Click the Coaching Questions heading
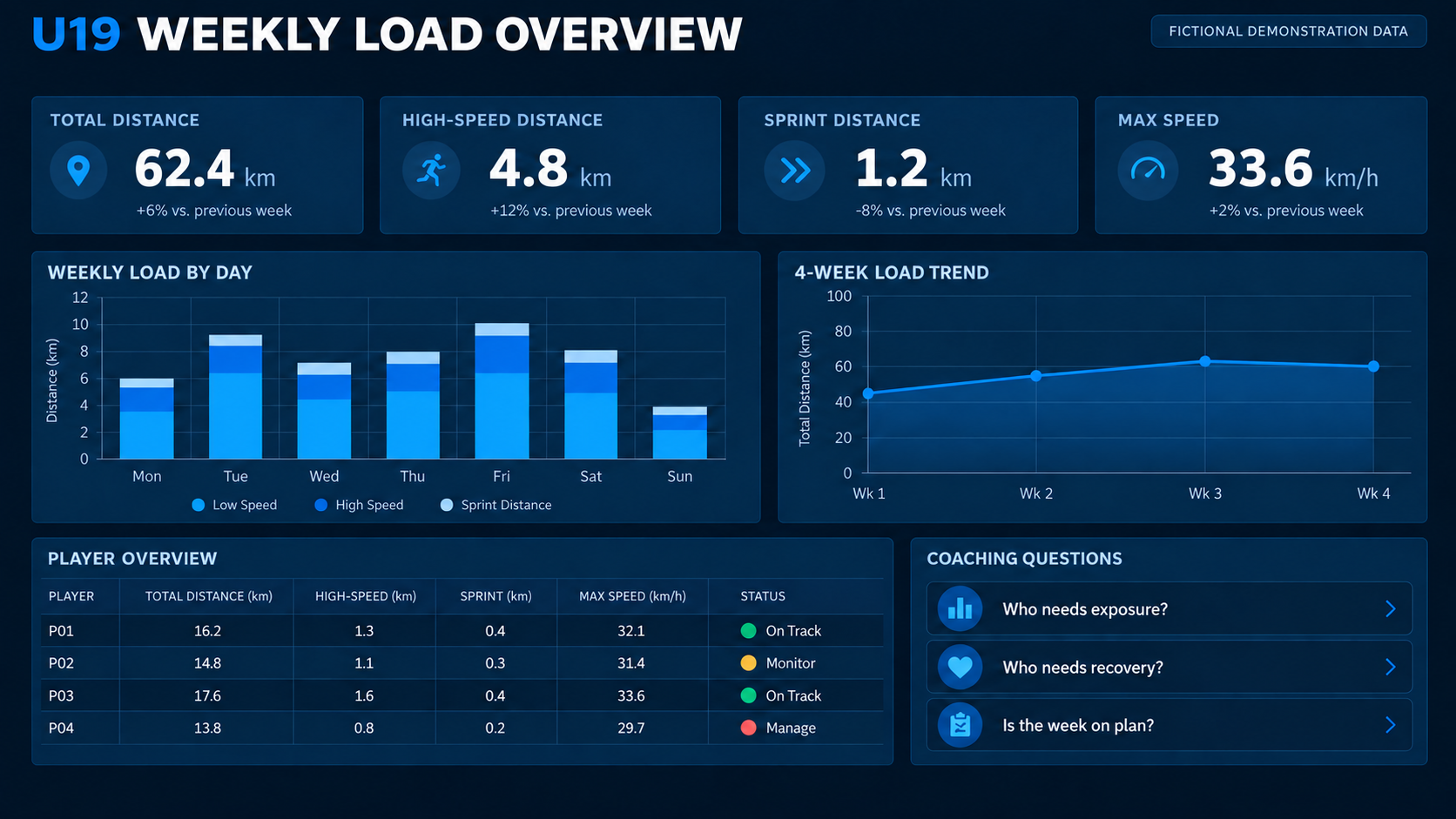This screenshot has width=1456, height=819. (1024, 559)
